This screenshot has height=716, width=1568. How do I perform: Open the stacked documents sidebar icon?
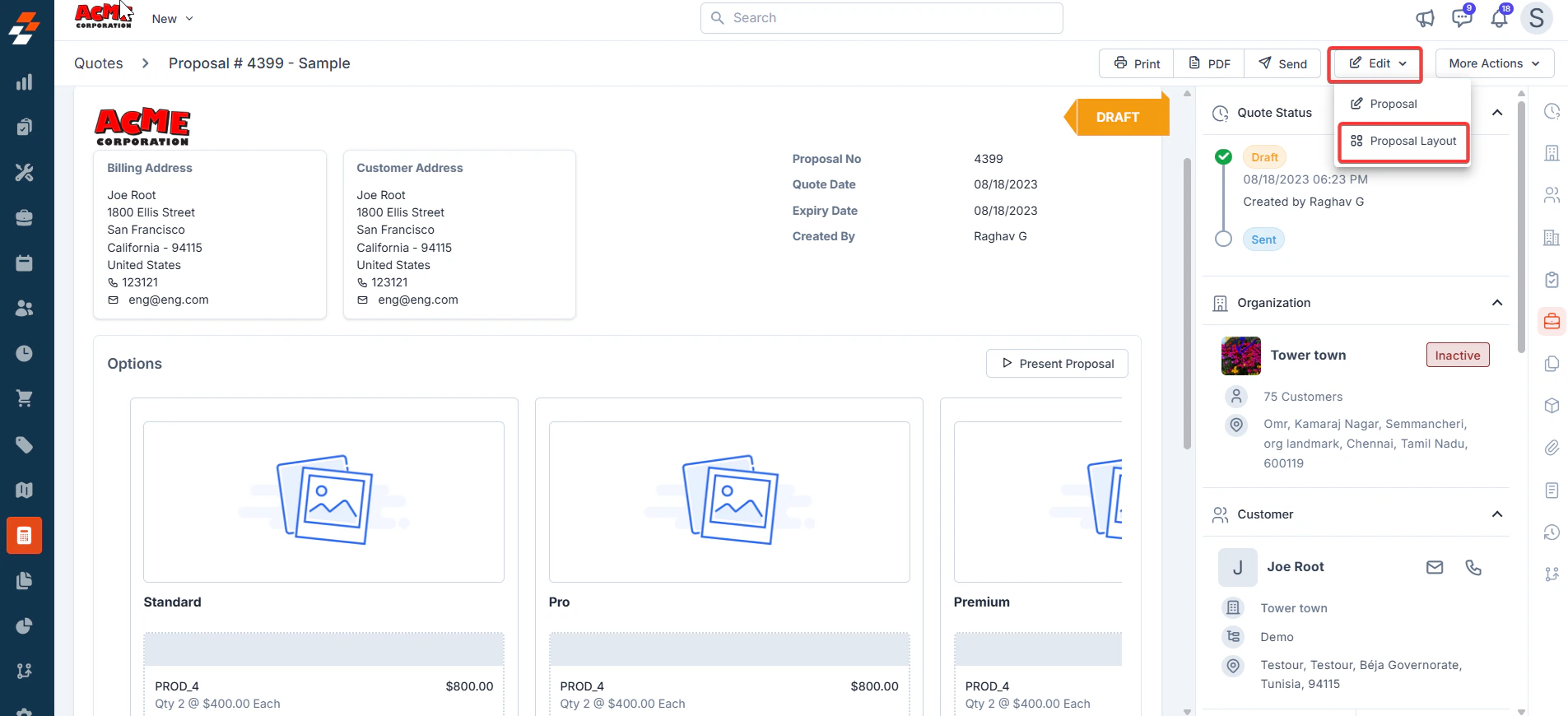coord(25,581)
